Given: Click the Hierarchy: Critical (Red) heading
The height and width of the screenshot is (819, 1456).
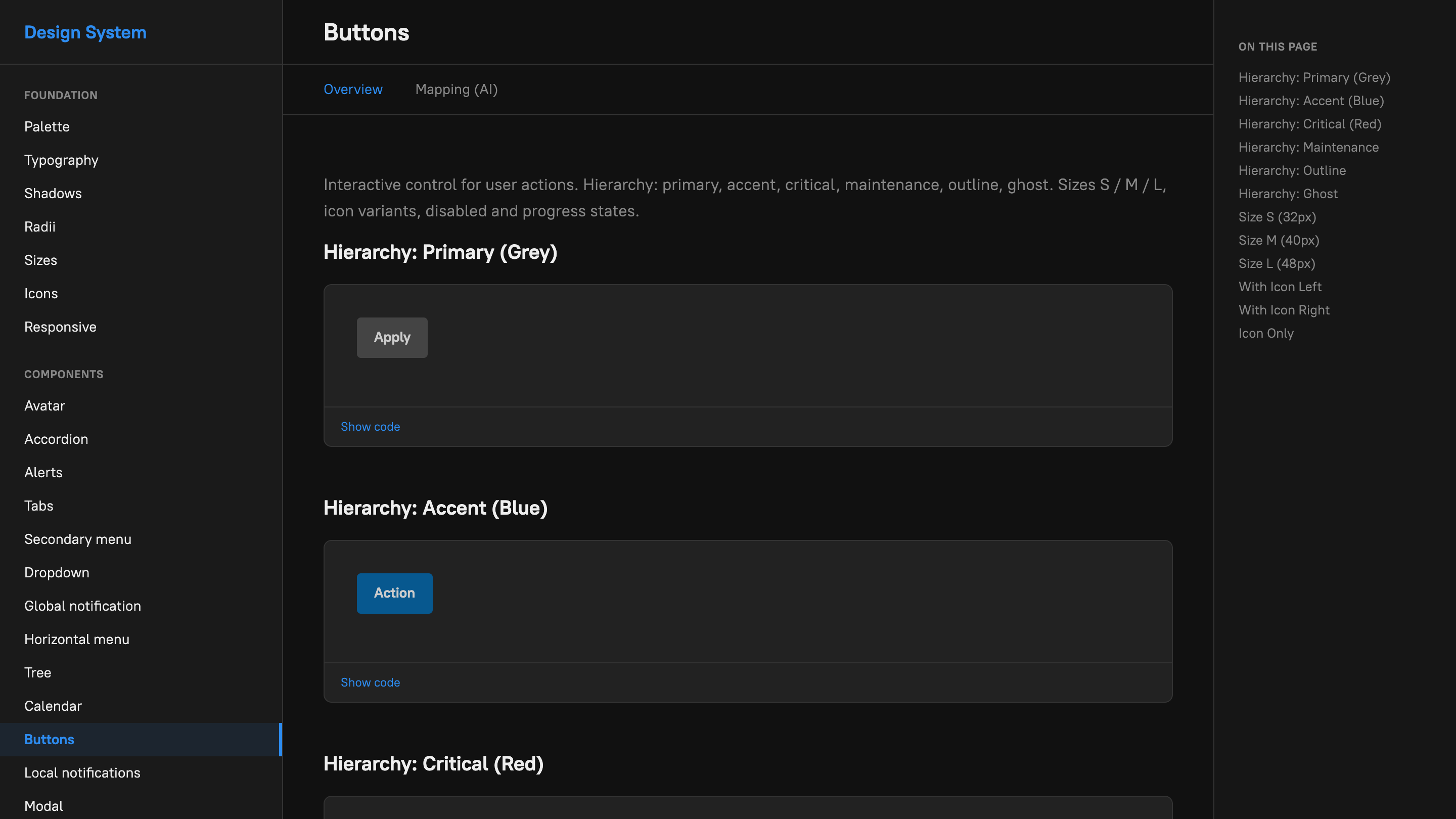Looking at the screenshot, I should [434, 764].
